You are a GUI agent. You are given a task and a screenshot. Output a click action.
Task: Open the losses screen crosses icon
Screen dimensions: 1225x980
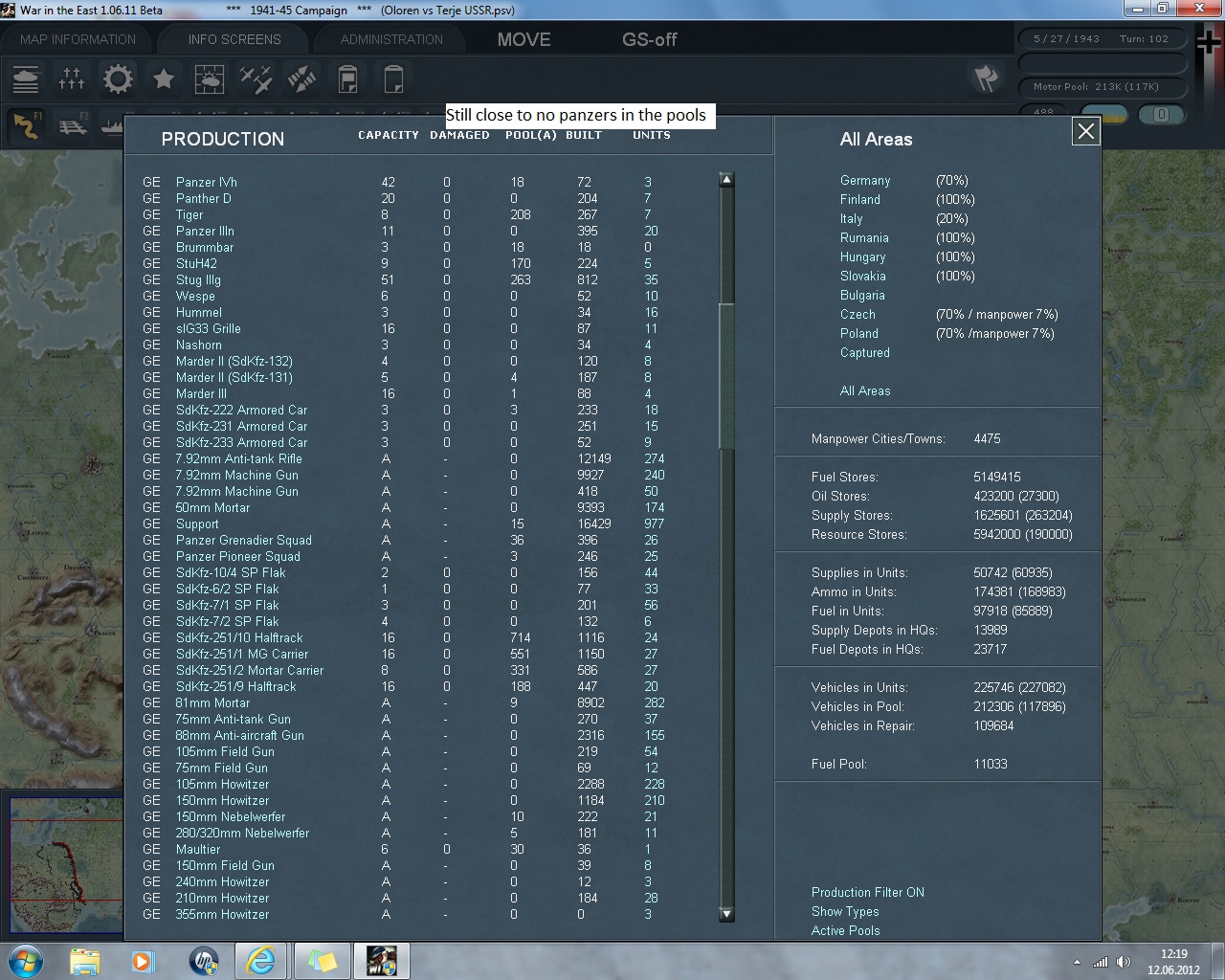pyautogui.click(x=72, y=78)
